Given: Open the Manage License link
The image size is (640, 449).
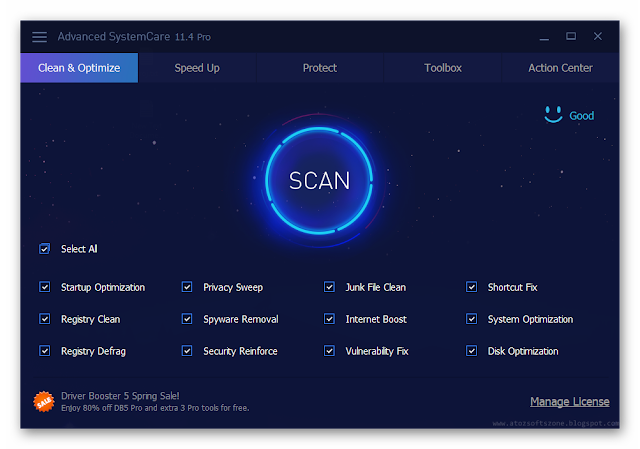Looking at the screenshot, I should tap(570, 402).
